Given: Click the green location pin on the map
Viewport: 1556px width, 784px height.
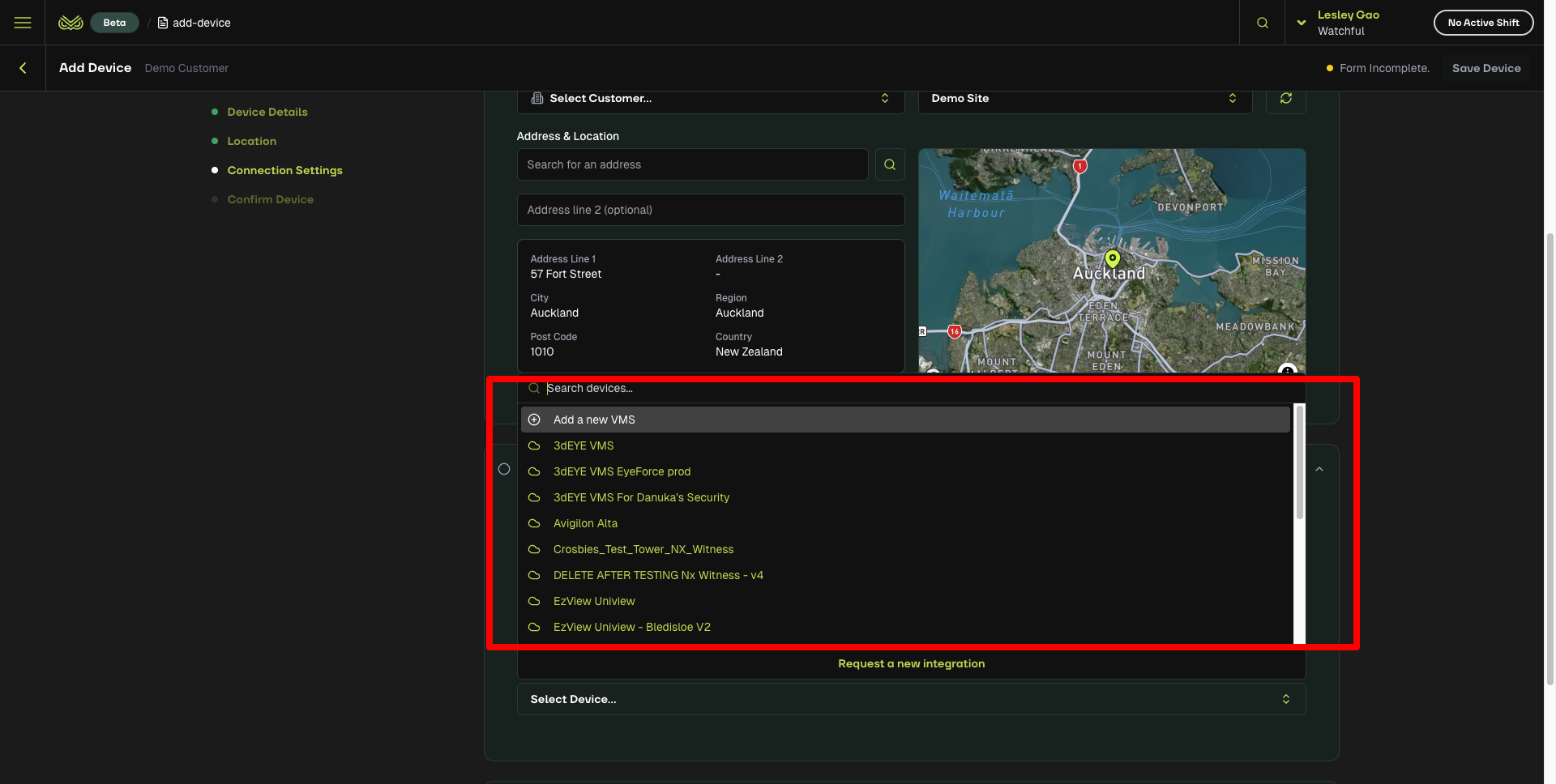Looking at the screenshot, I should pyautogui.click(x=1113, y=258).
